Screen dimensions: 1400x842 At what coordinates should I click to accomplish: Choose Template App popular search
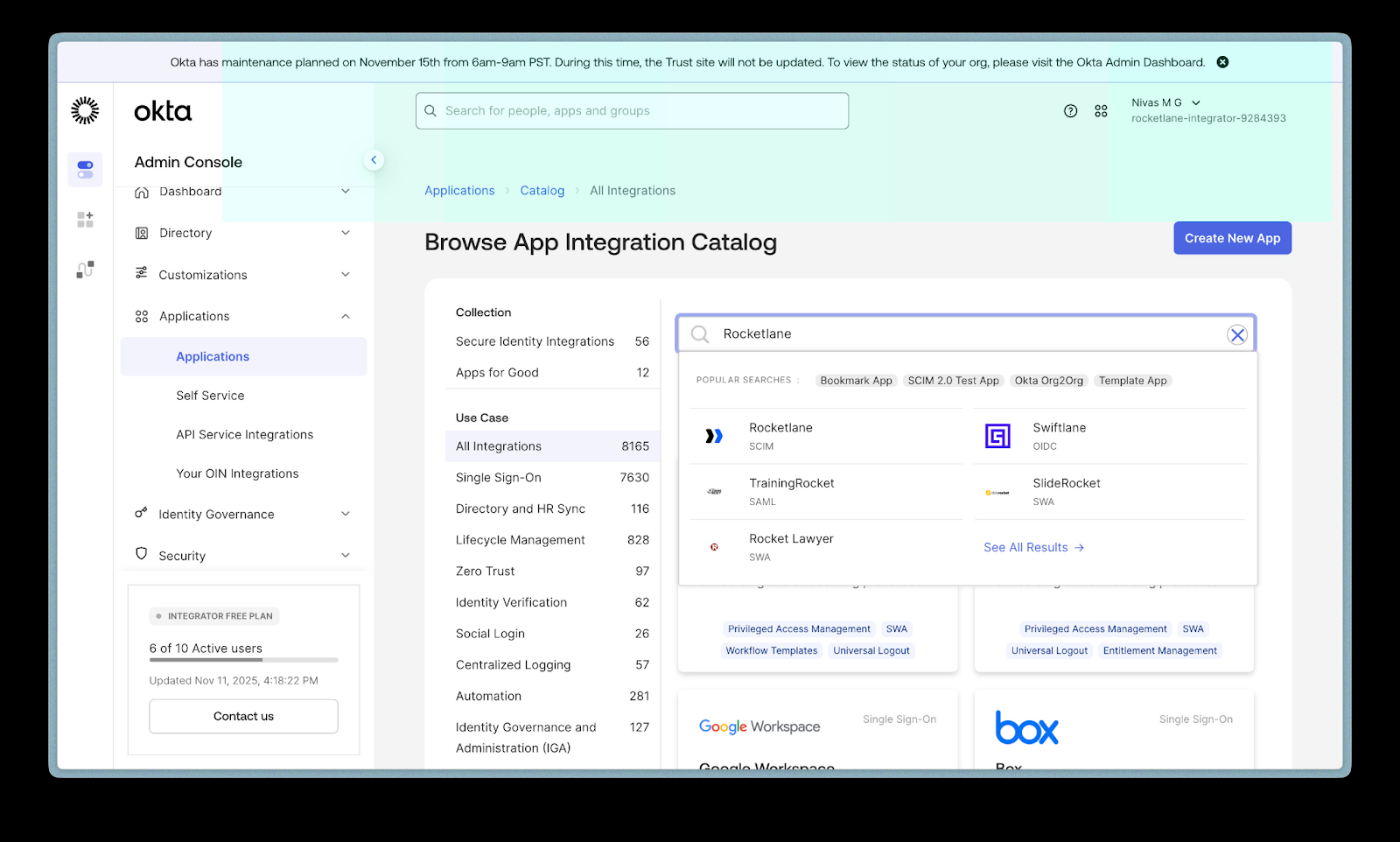click(x=1132, y=381)
